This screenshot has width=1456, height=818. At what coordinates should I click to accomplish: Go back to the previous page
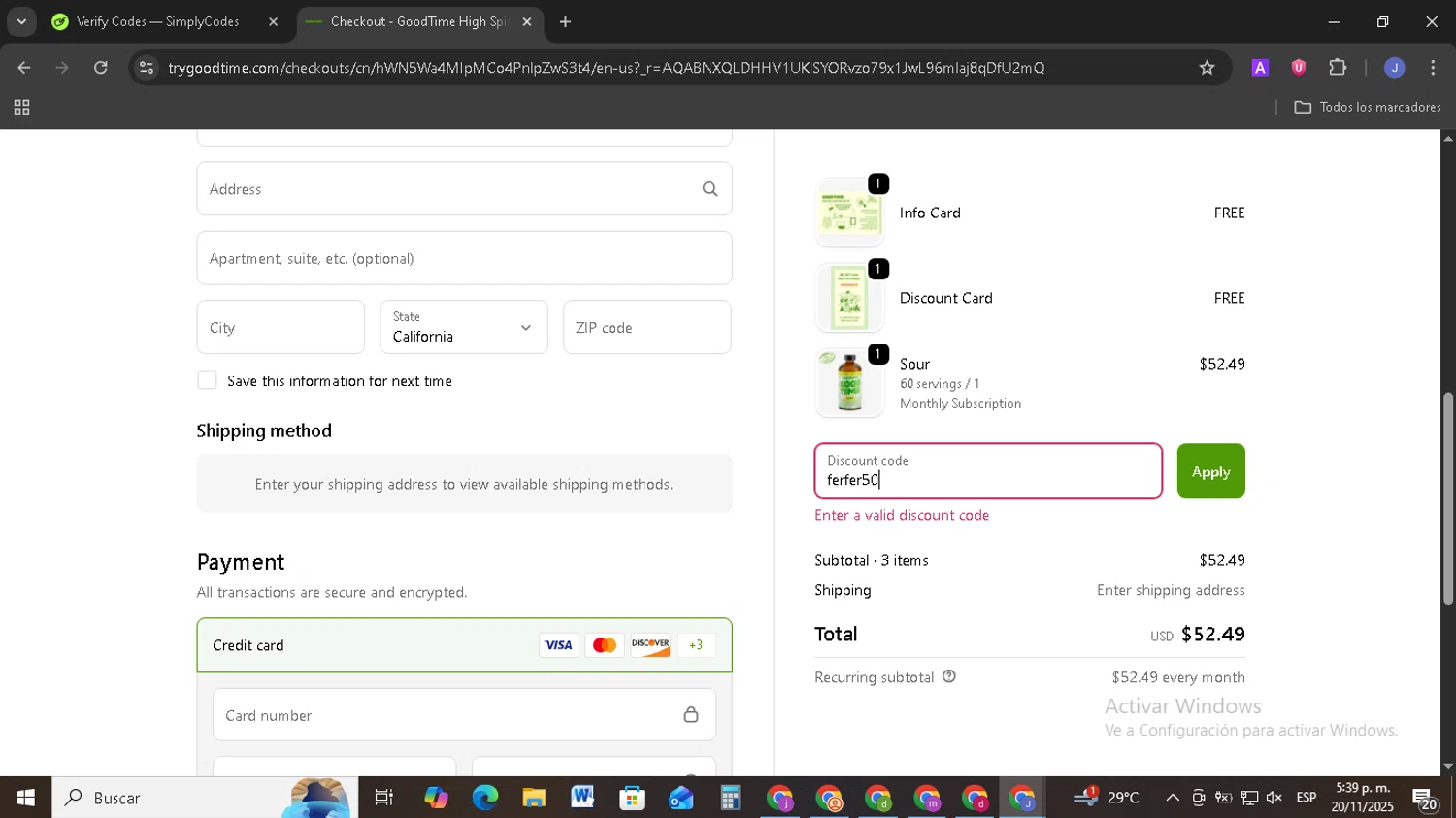[x=24, y=68]
